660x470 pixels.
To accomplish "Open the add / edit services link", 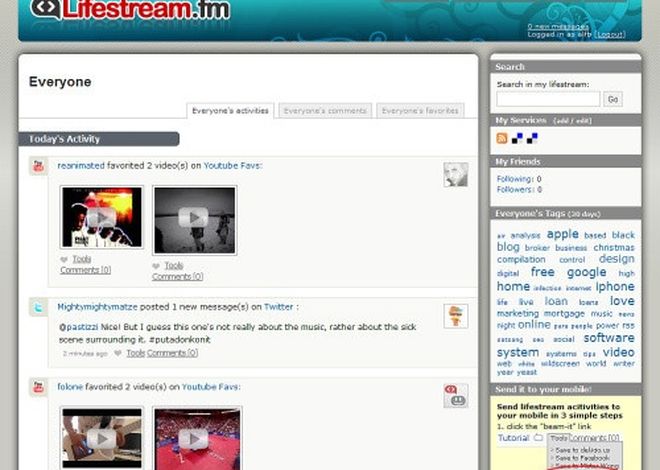I will point(572,121).
